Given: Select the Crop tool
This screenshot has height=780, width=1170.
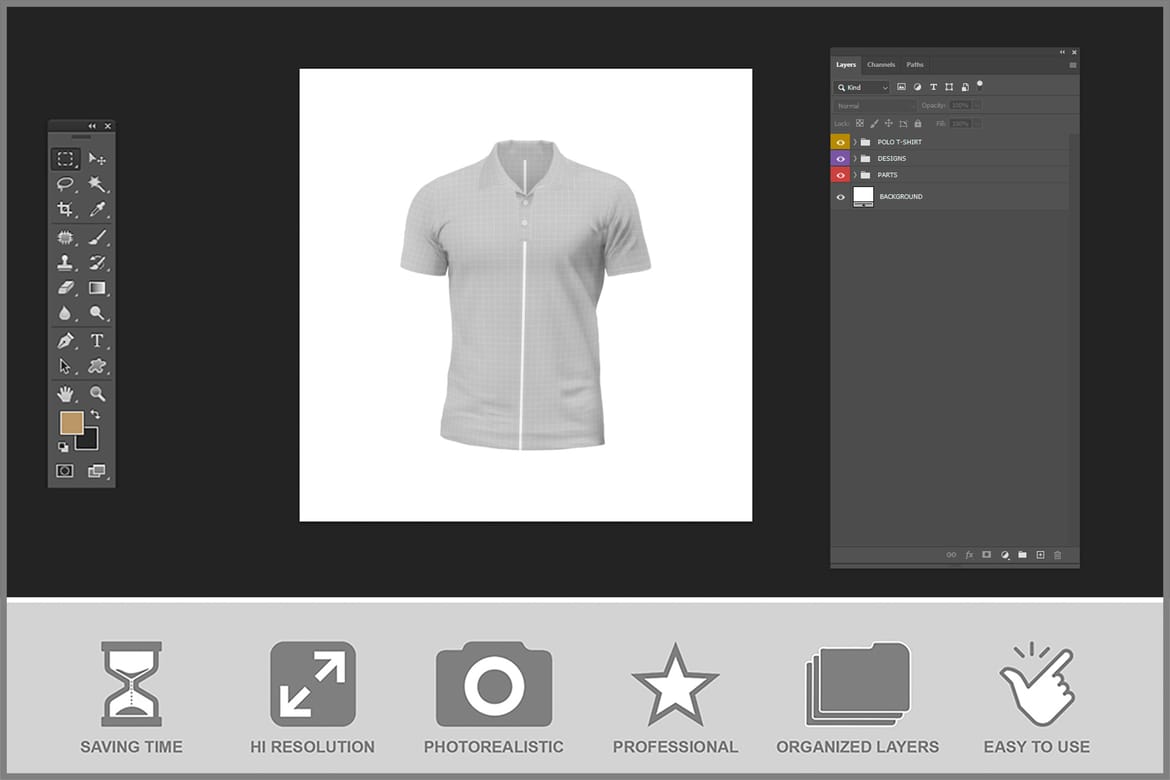Looking at the screenshot, I should 66,209.
